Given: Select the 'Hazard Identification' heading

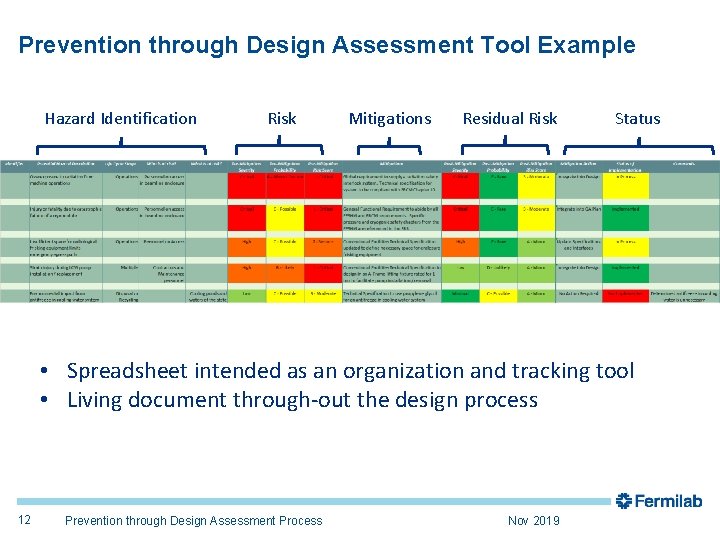Looking at the screenshot, I should [x=121, y=118].
